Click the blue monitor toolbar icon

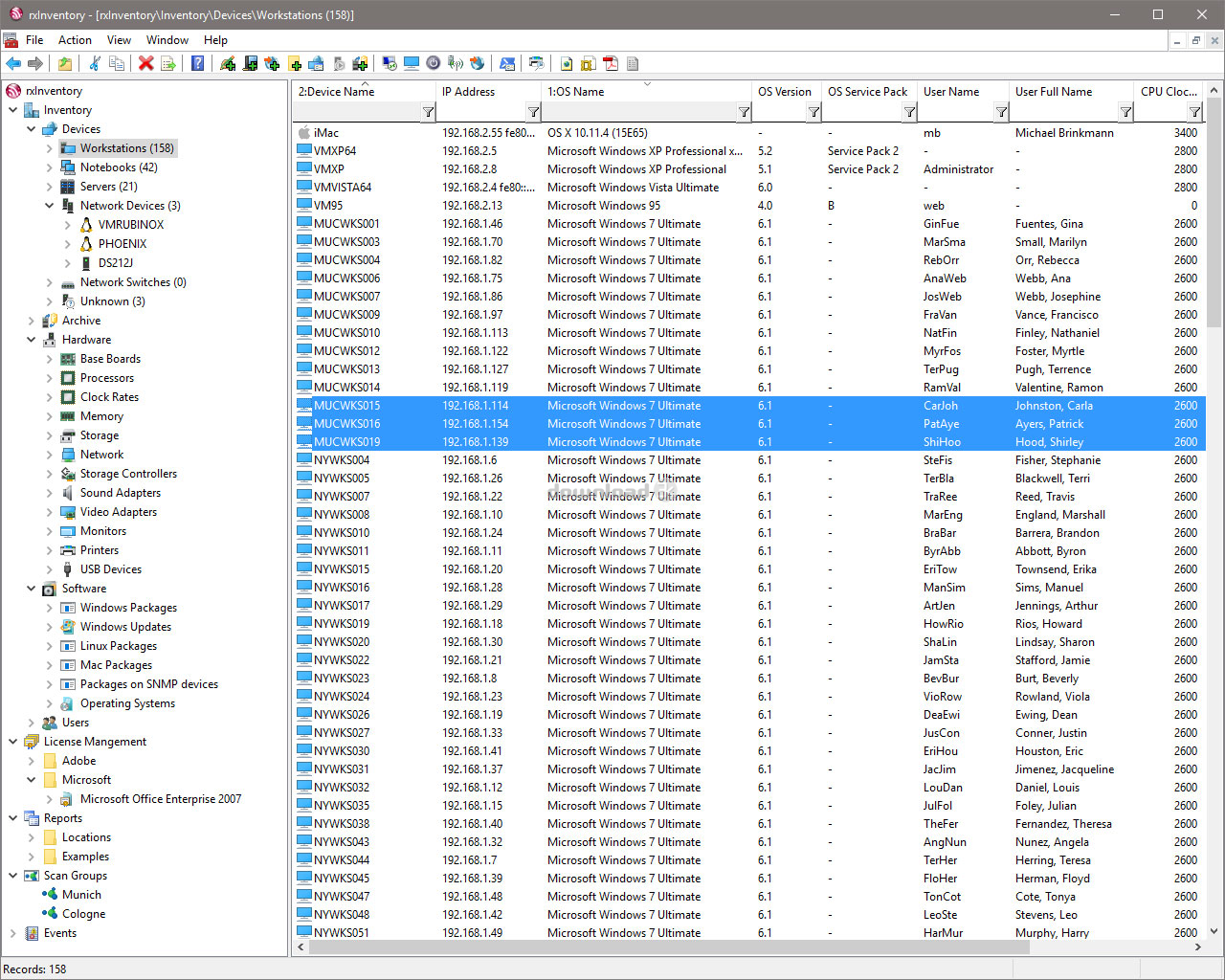tap(411, 63)
